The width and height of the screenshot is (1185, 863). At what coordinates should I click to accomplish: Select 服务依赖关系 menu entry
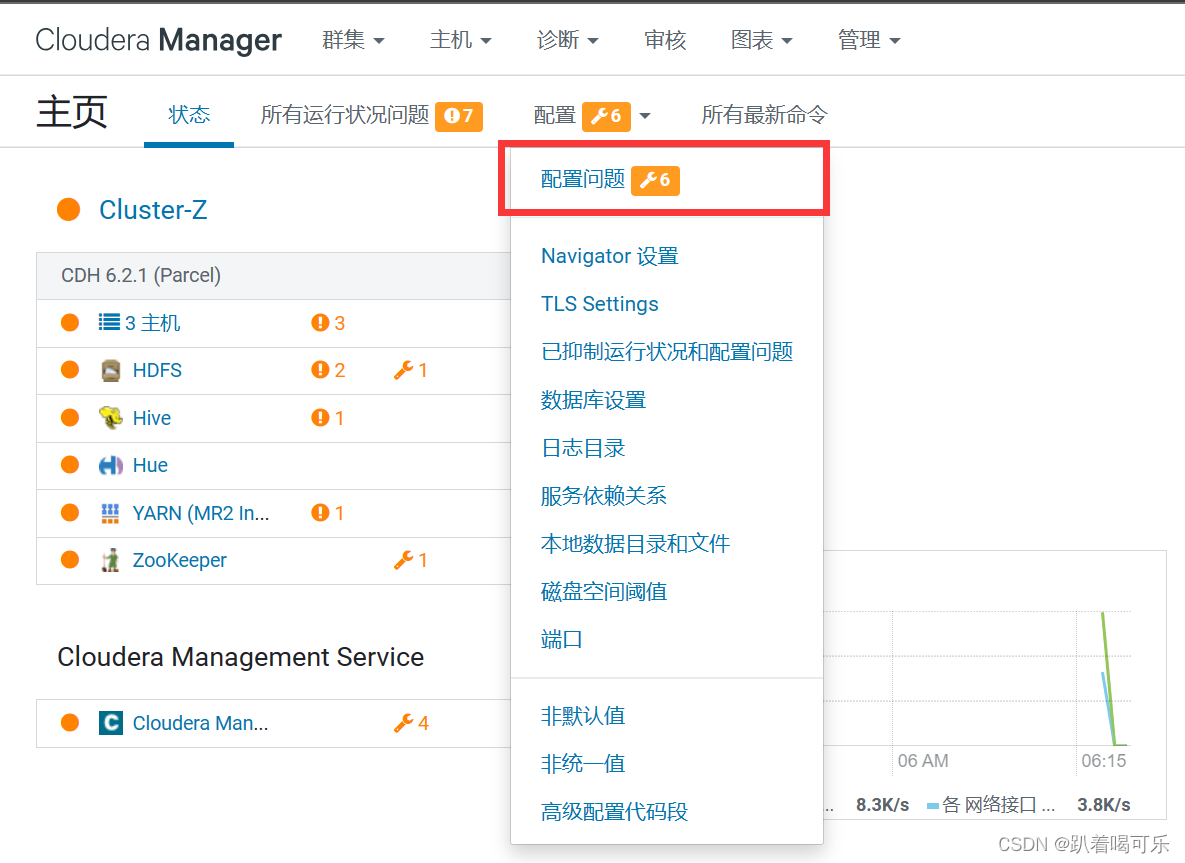[604, 496]
